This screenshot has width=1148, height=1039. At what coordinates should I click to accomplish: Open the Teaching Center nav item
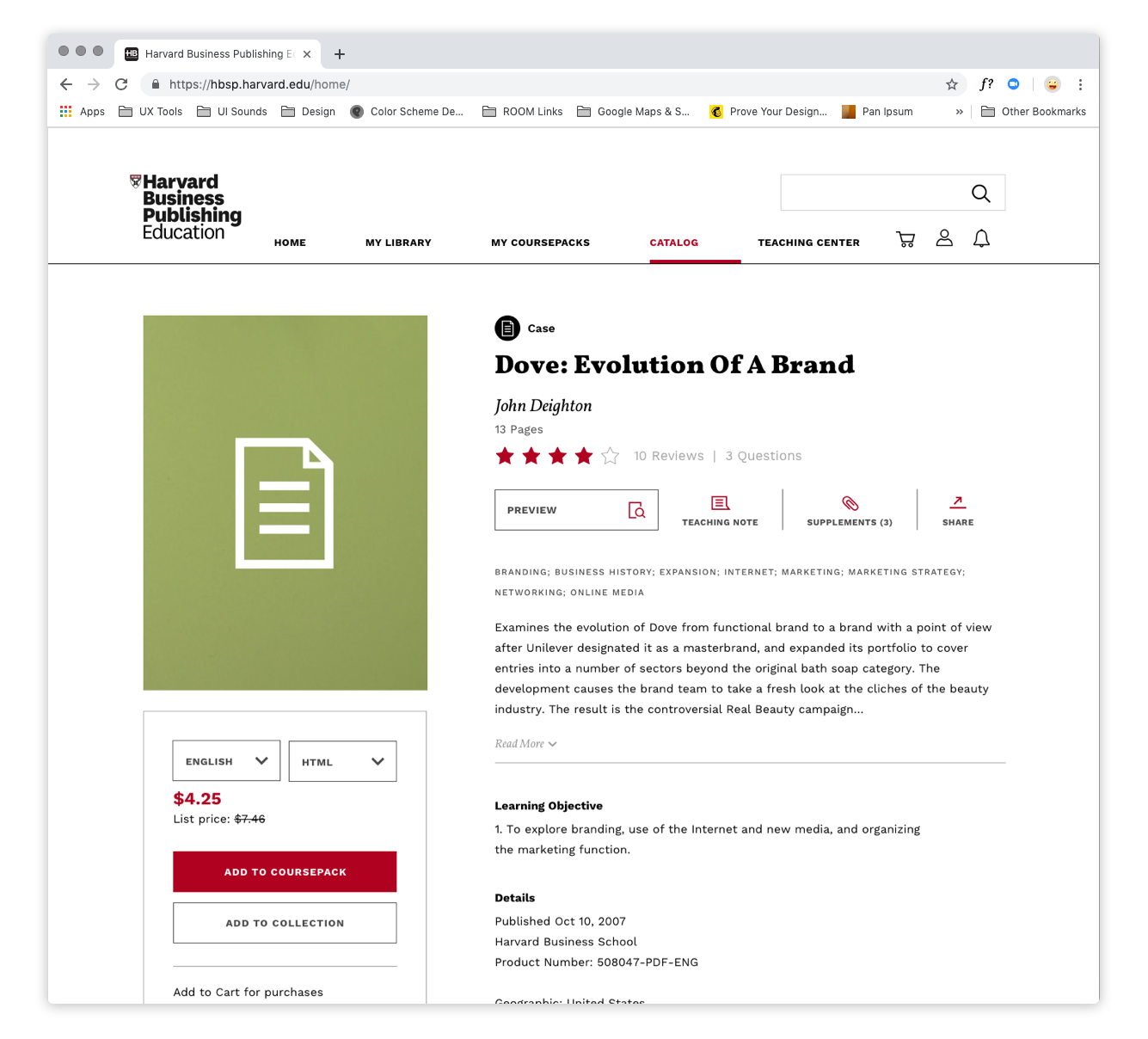click(x=809, y=243)
